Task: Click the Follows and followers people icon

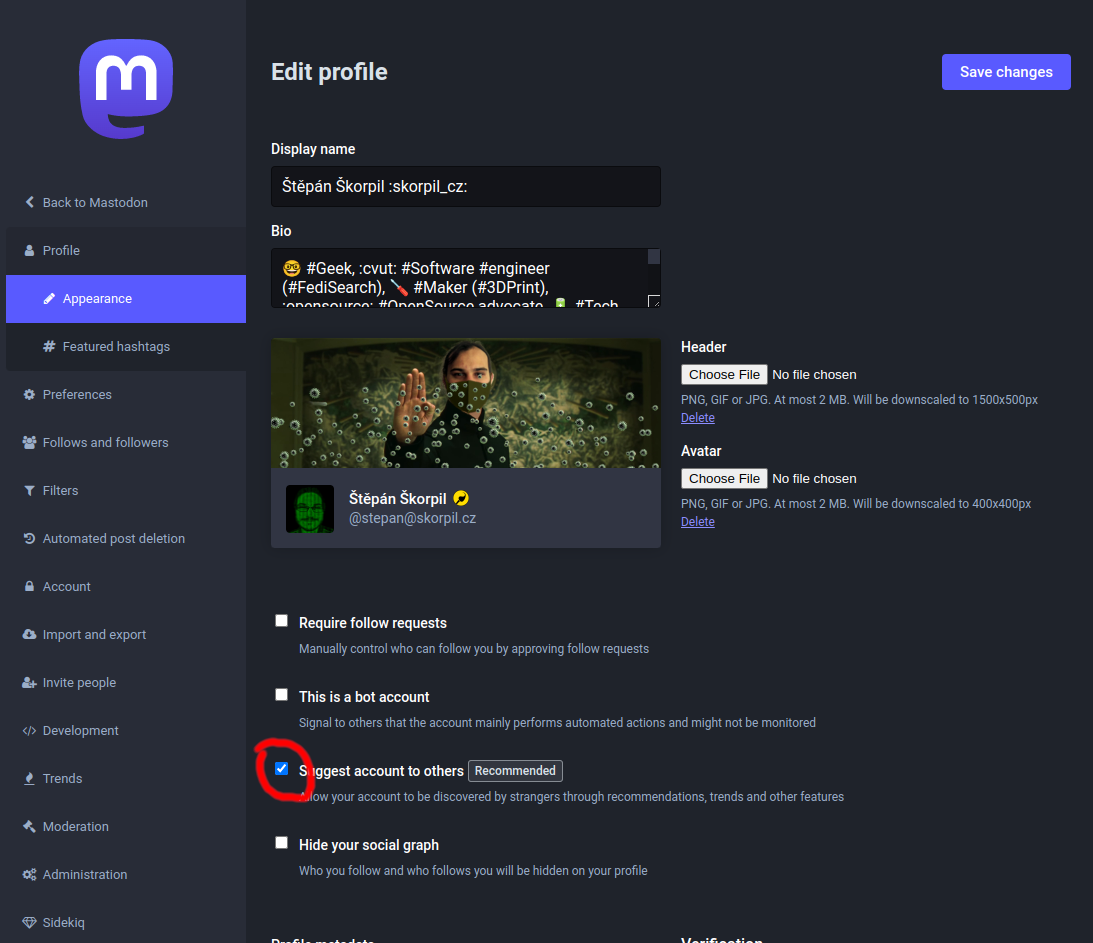Action: tap(29, 443)
